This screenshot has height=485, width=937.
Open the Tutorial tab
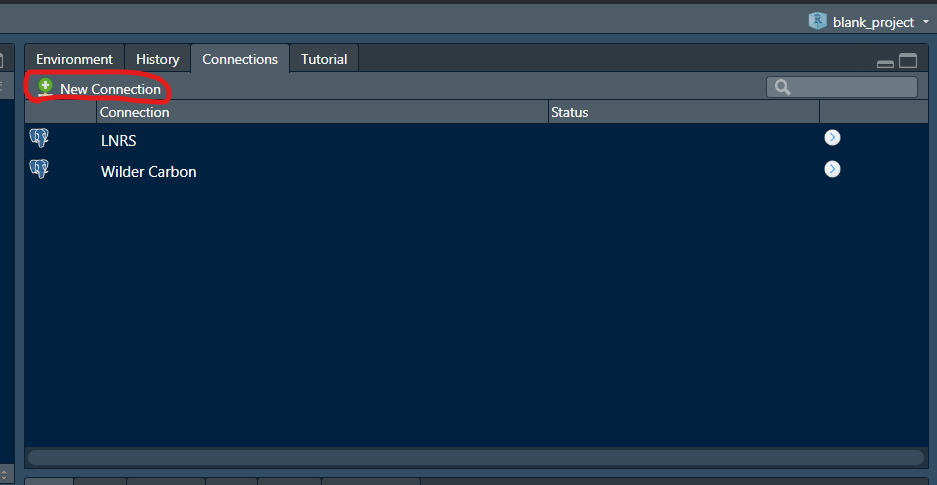click(x=324, y=59)
